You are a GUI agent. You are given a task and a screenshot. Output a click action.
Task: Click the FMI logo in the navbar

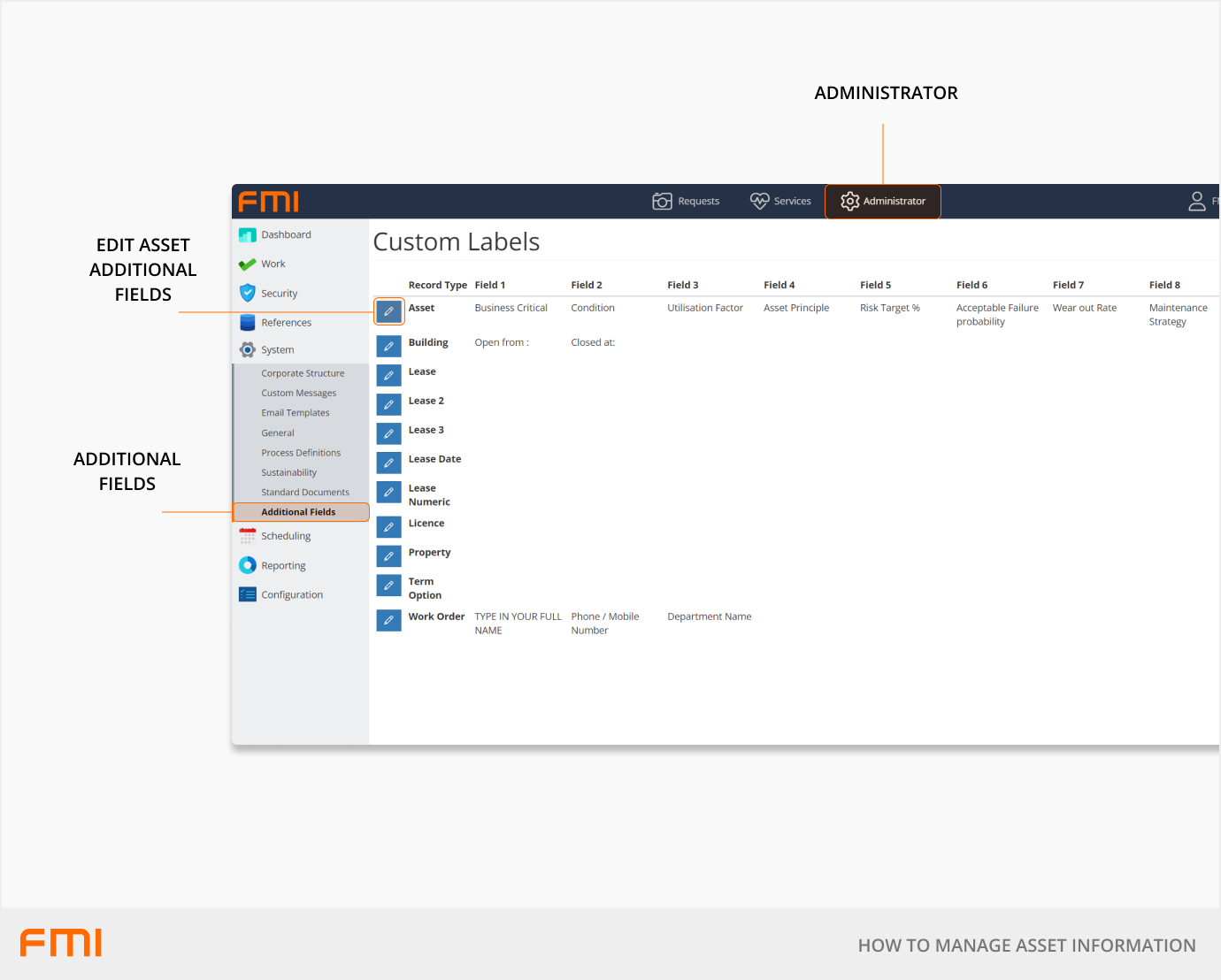click(x=269, y=202)
